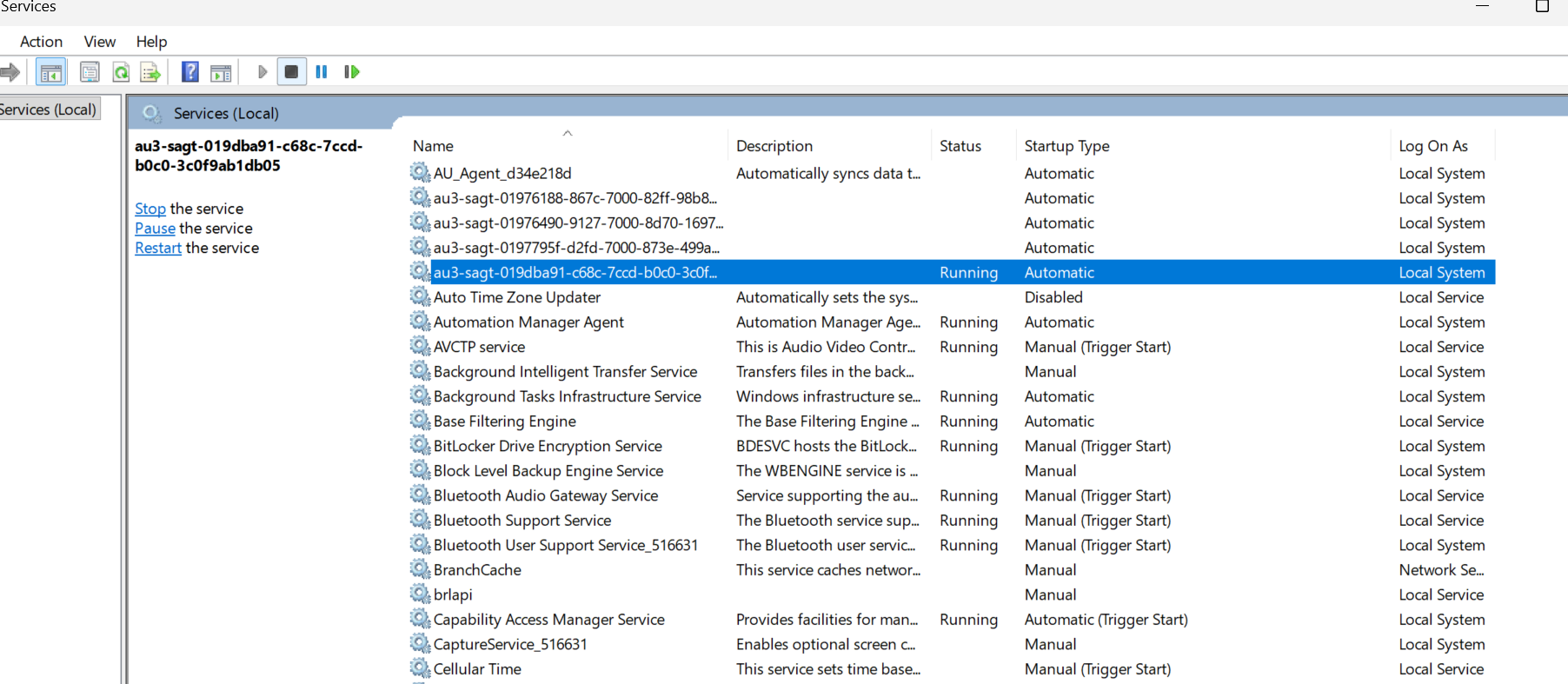This screenshot has width=1568, height=684.
Task: Sort by the Status column header
Action: (960, 146)
